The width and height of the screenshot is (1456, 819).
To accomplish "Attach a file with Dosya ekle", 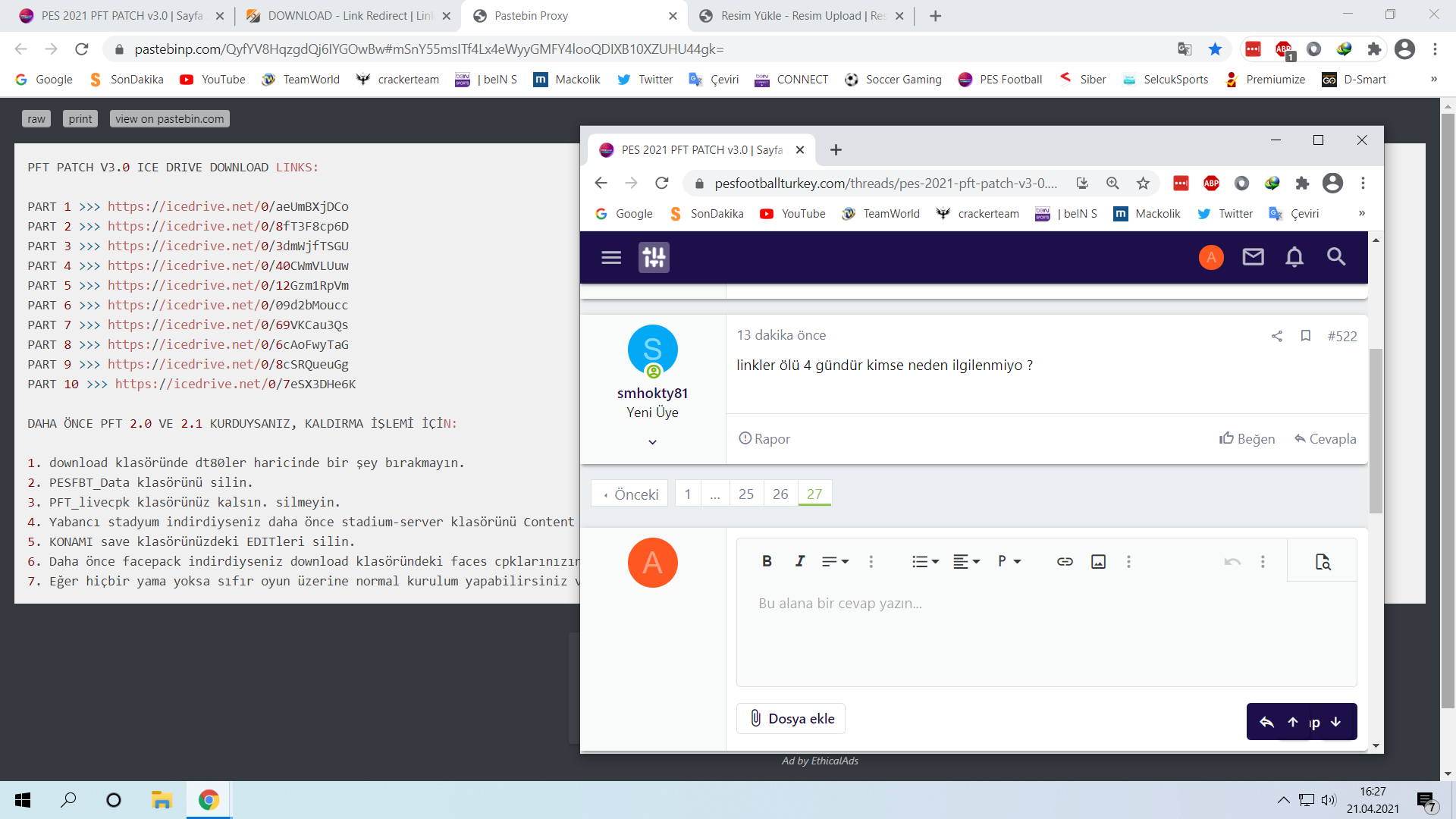I will click(x=791, y=718).
